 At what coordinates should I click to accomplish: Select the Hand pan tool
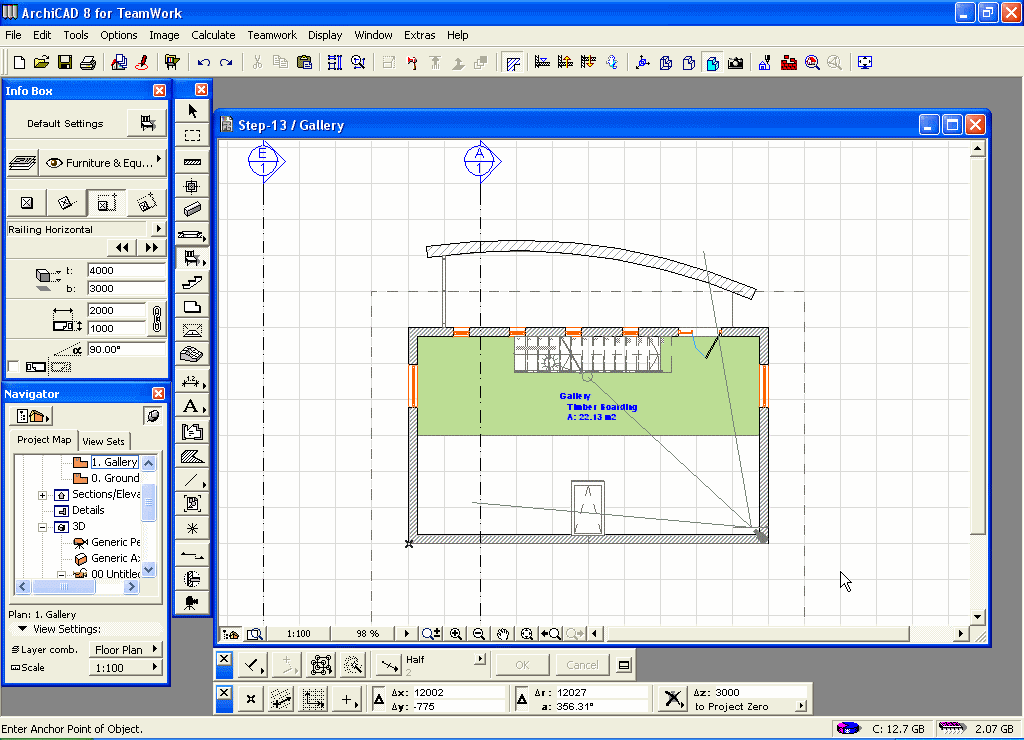[503, 633]
